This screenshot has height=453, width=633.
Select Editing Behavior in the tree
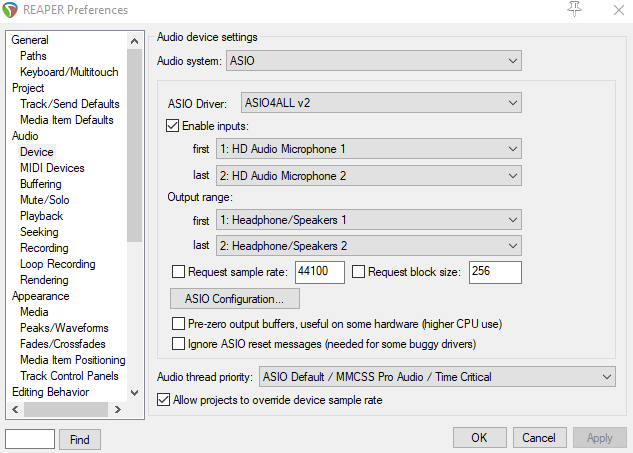(x=50, y=392)
